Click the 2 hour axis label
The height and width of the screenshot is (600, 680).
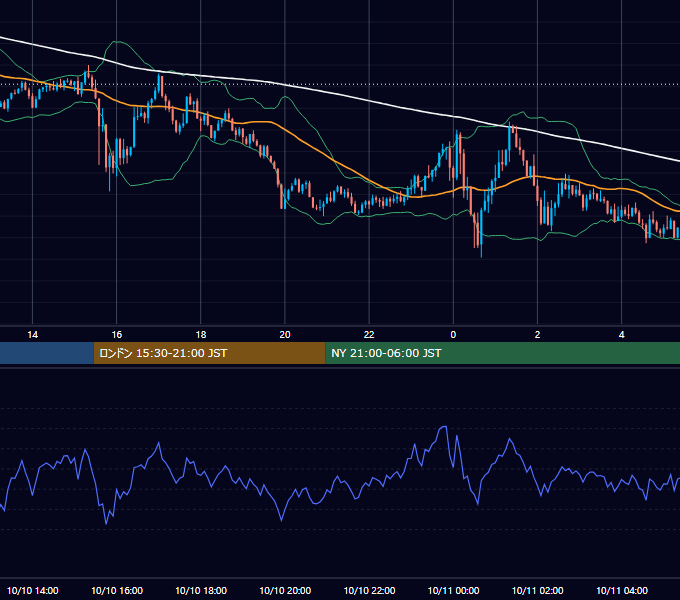537,335
